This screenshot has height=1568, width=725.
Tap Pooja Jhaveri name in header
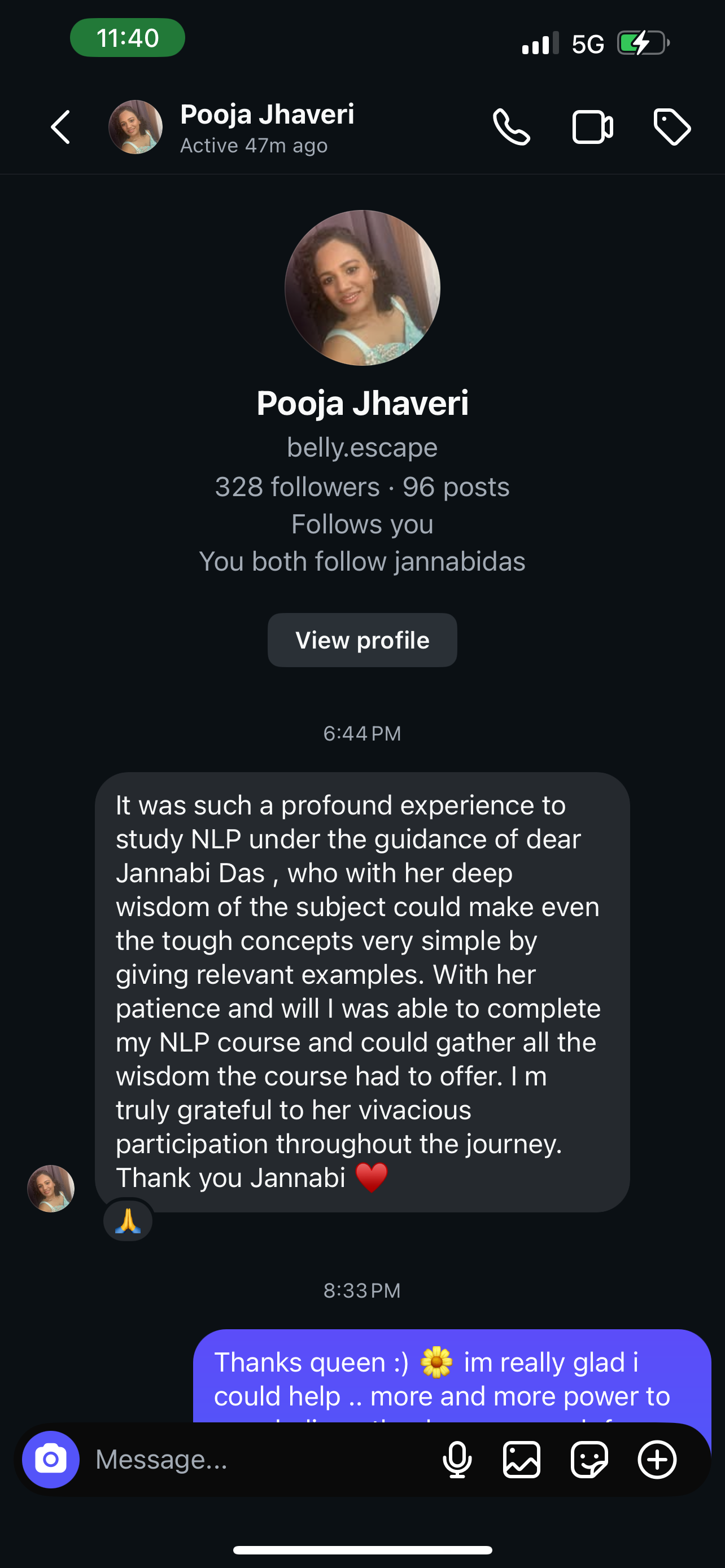click(x=267, y=115)
